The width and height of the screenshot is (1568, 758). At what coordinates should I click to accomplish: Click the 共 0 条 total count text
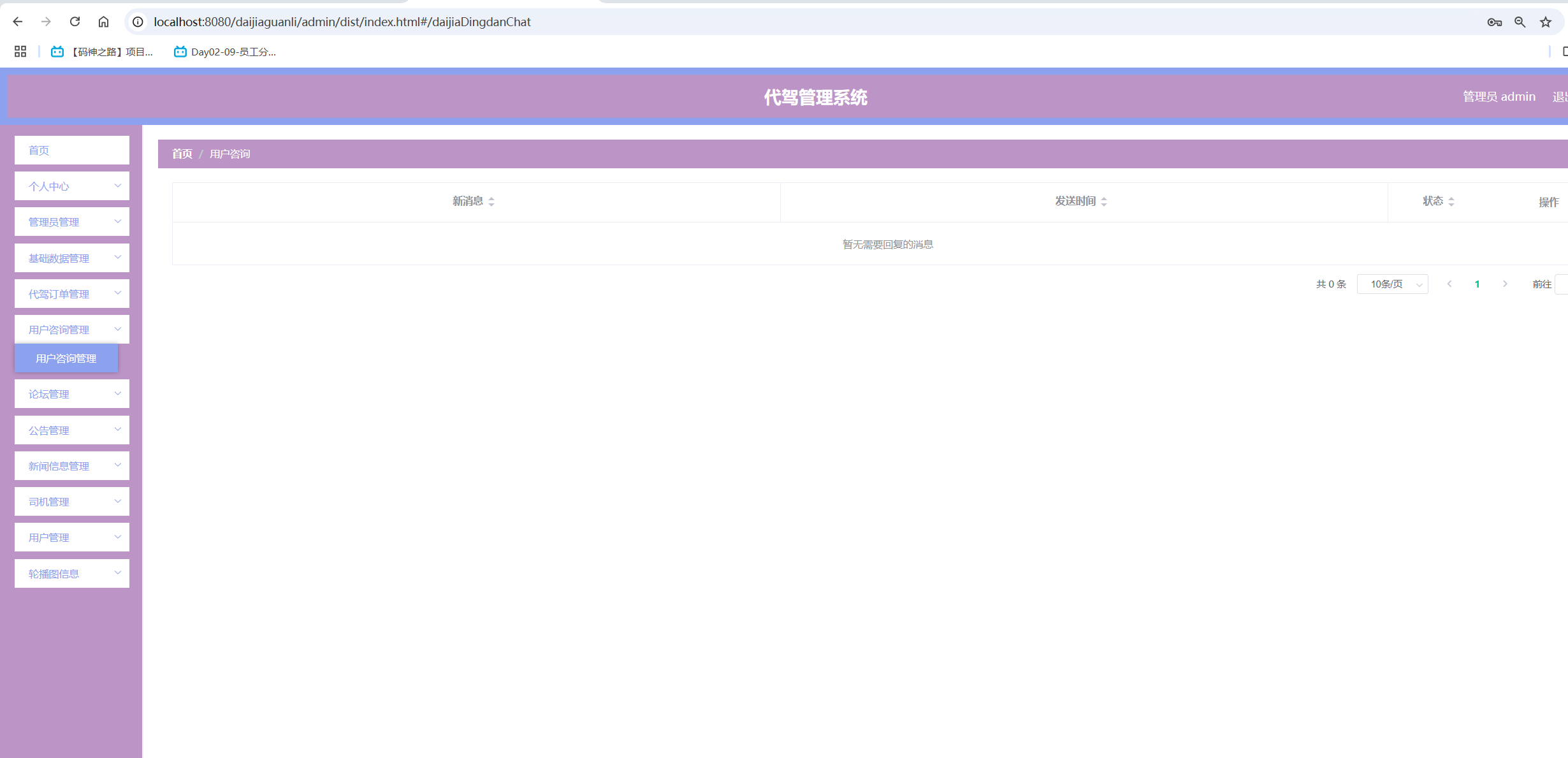click(x=1331, y=284)
